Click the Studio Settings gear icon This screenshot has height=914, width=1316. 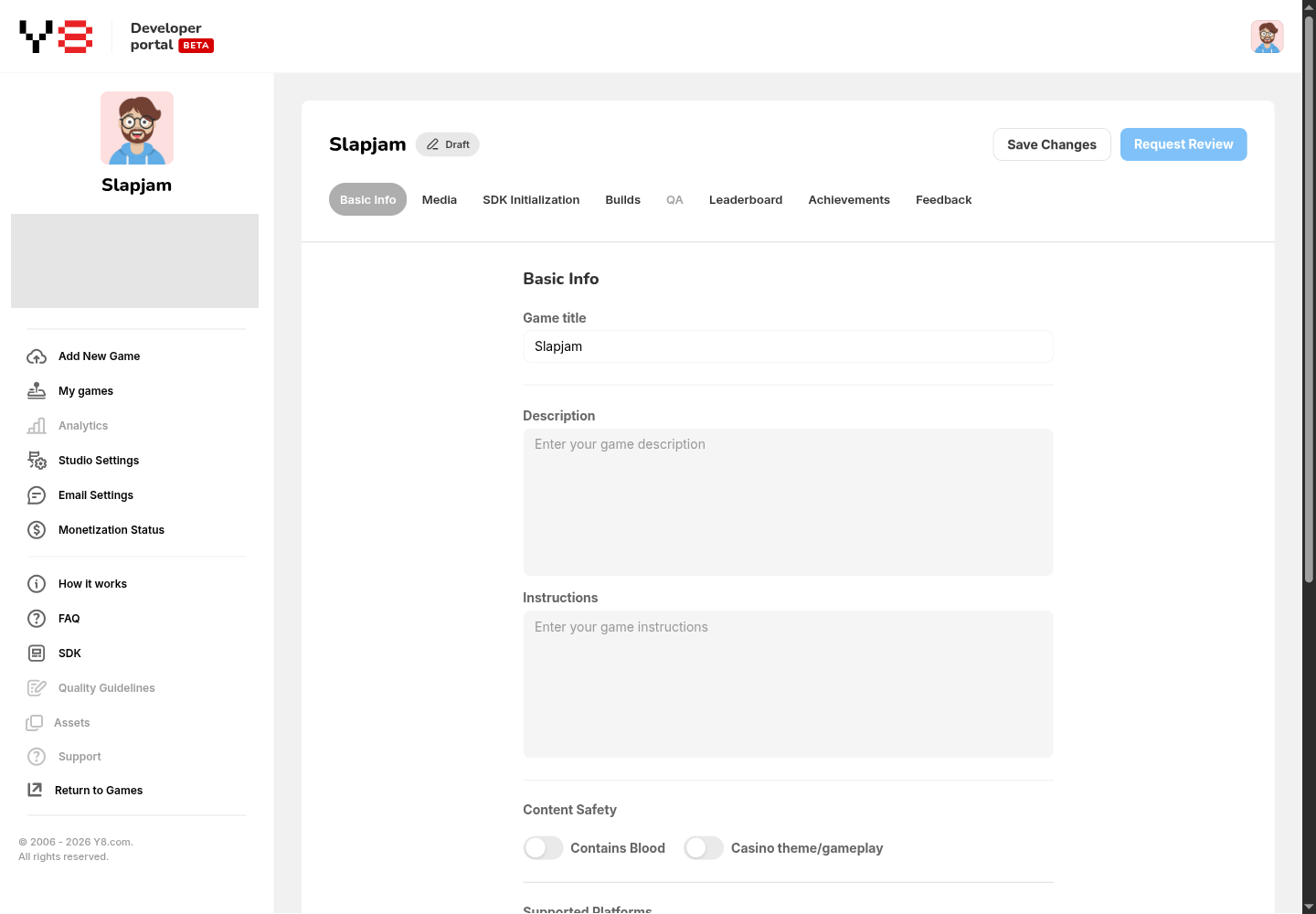(37, 461)
